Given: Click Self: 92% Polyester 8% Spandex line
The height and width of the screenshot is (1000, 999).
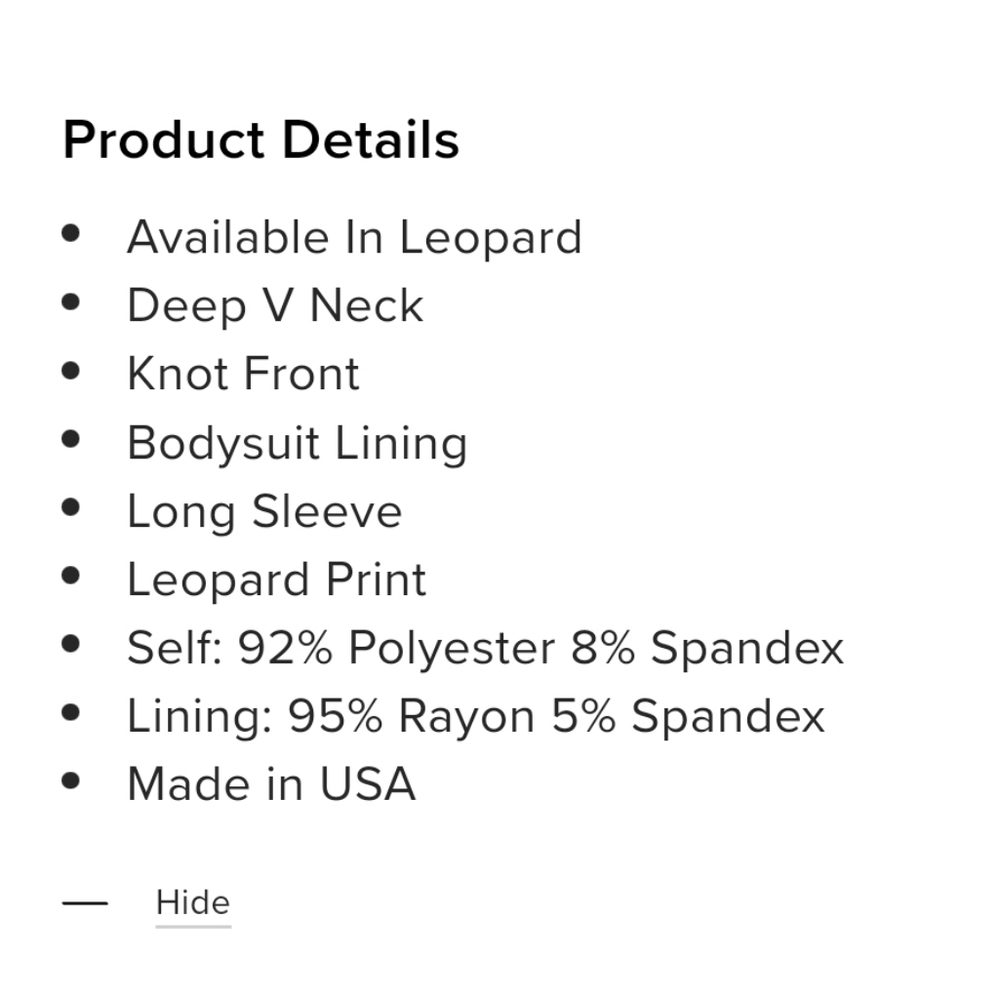Looking at the screenshot, I should [x=485, y=648].
